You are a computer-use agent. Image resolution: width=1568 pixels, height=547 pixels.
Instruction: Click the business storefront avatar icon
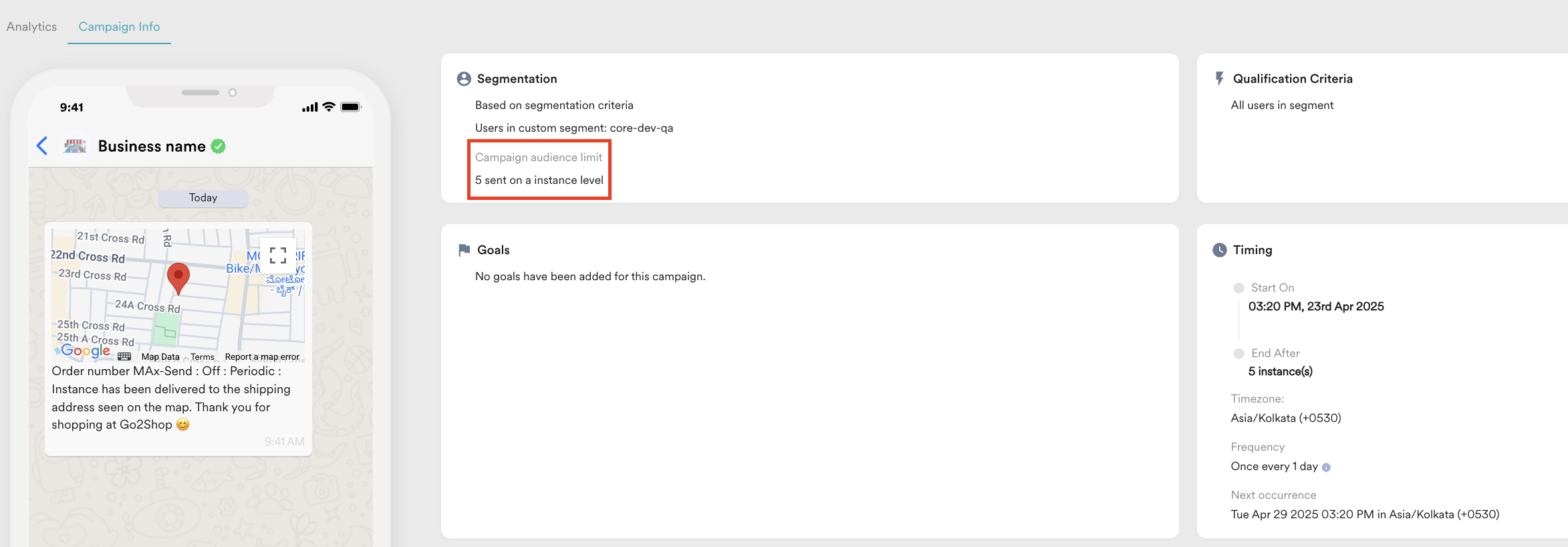coord(75,146)
